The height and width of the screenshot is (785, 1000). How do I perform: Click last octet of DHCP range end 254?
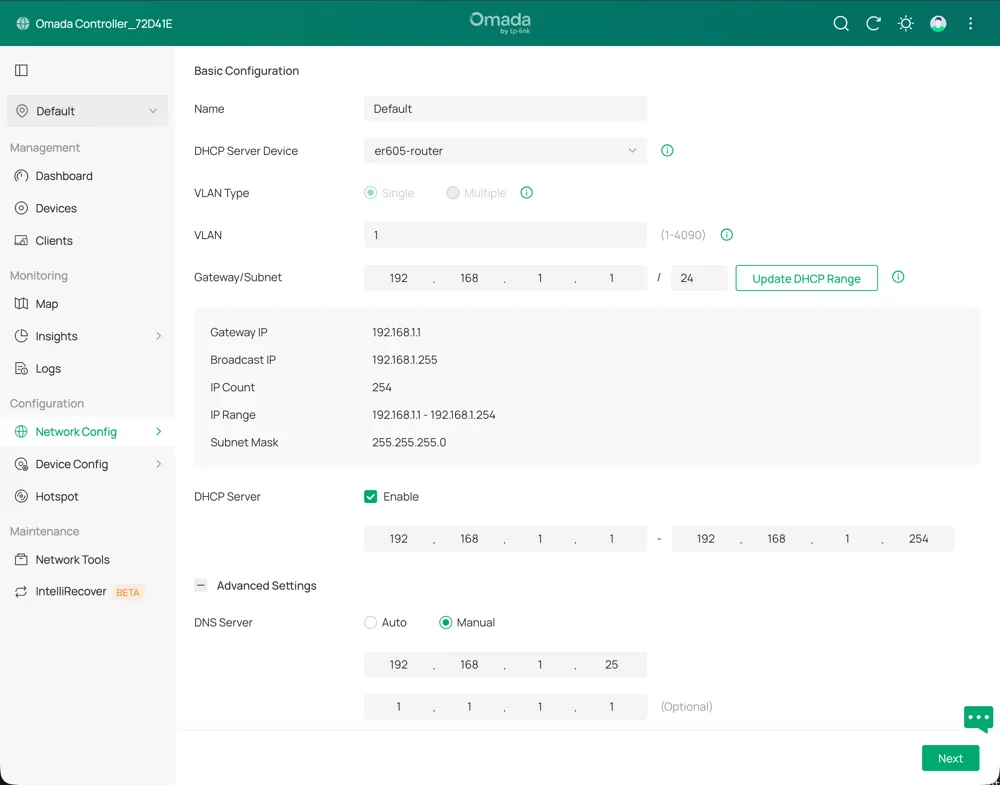pyautogui.click(x=918, y=539)
